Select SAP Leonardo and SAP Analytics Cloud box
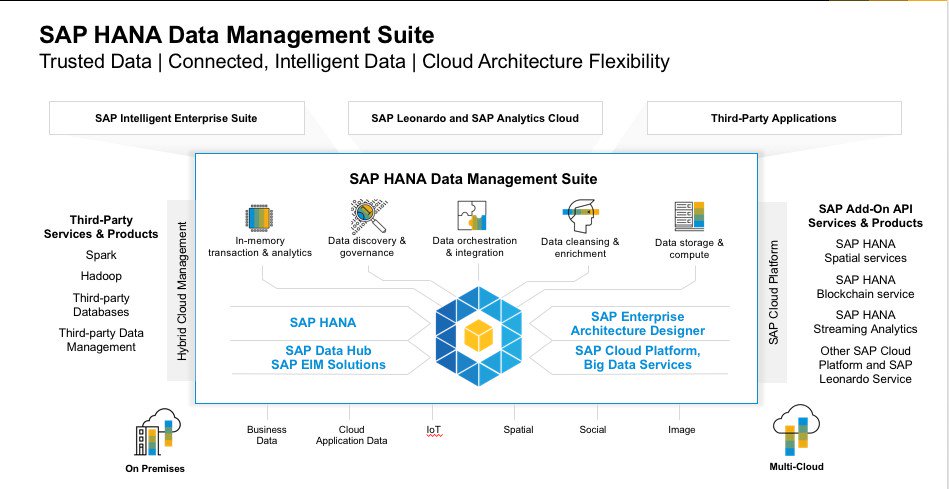The height and width of the screenshot is (489, 949). click(475, 118)
